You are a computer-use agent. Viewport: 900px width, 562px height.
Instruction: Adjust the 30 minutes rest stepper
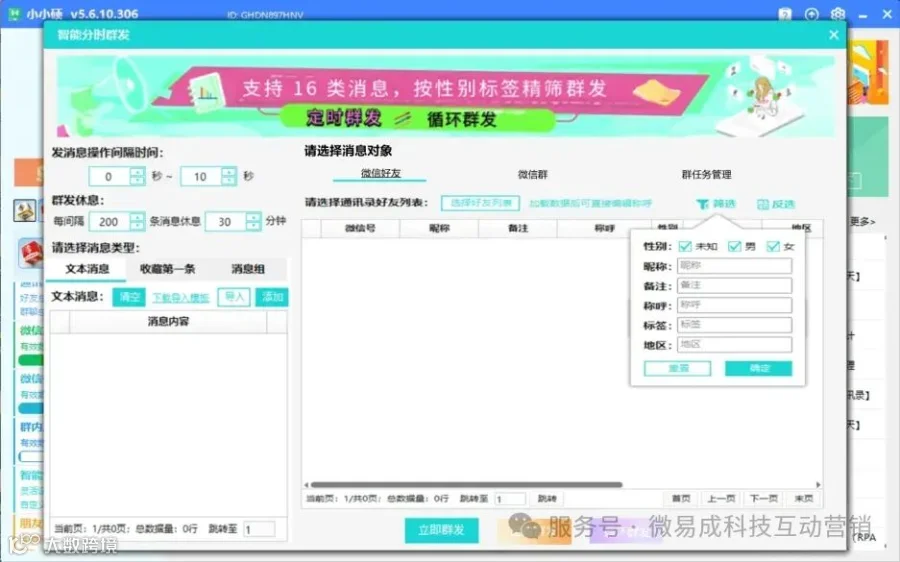[x=253, y=222]
